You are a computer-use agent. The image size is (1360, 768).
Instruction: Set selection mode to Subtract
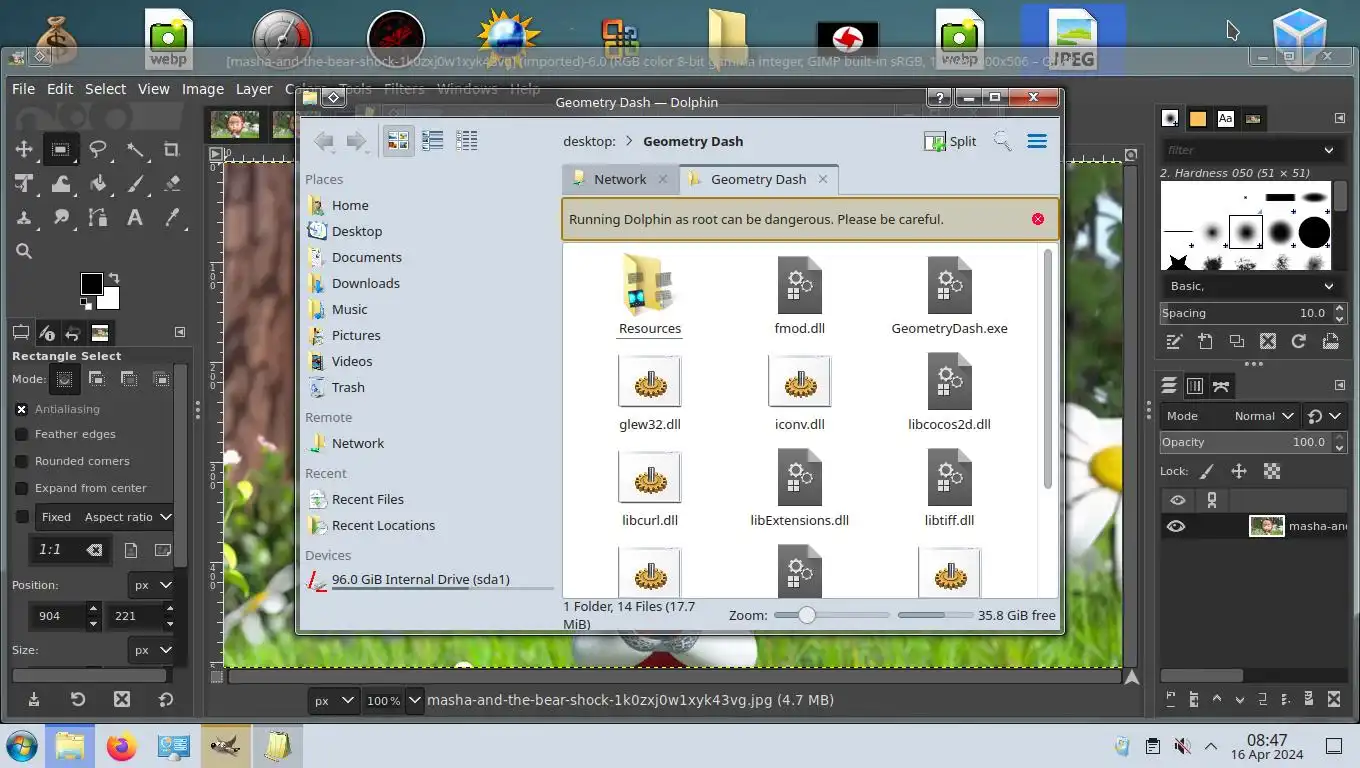click(x=129, y=379)
